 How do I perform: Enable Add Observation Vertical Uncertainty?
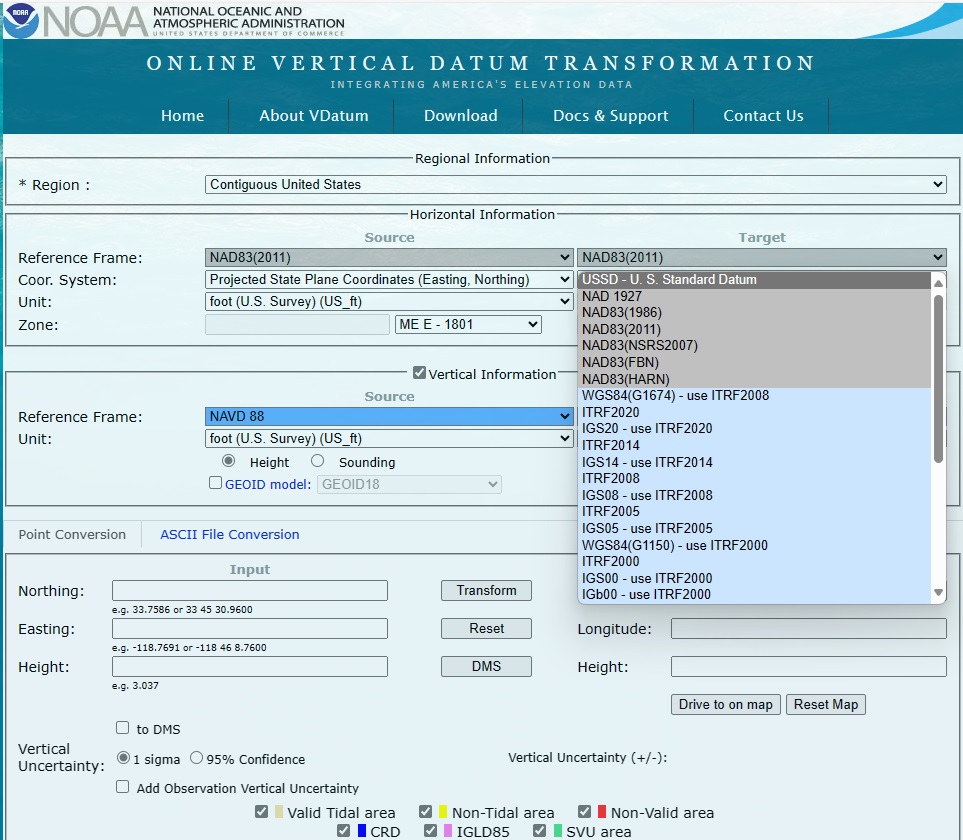click(x=122, y=787)
